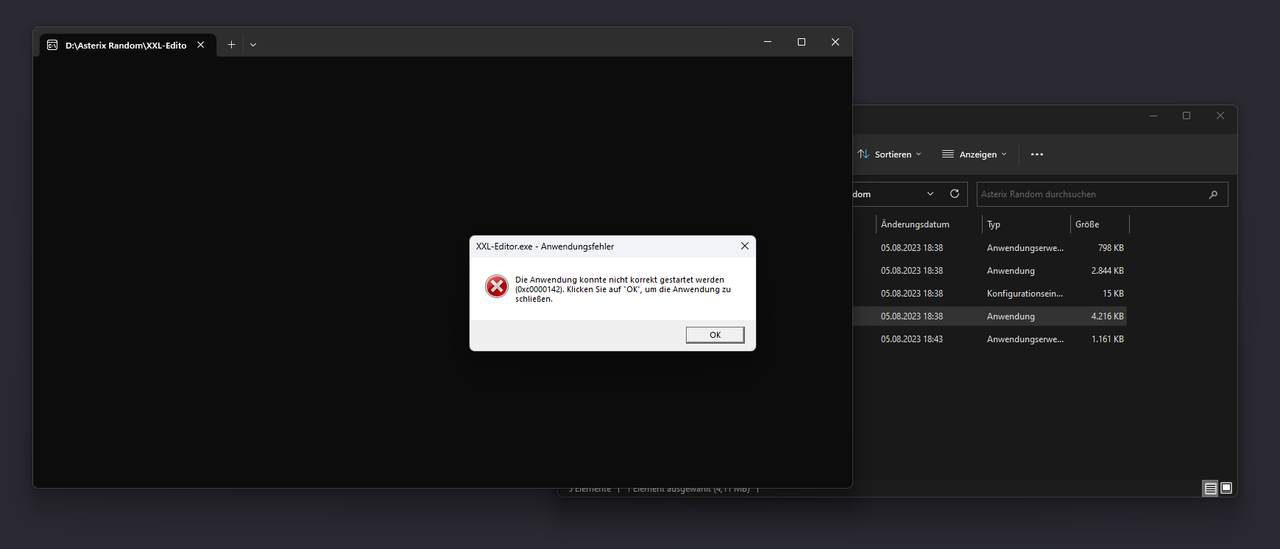Sort by the Größe column header
Viewport: 1280px width, 549px height.
(1087, 224)
